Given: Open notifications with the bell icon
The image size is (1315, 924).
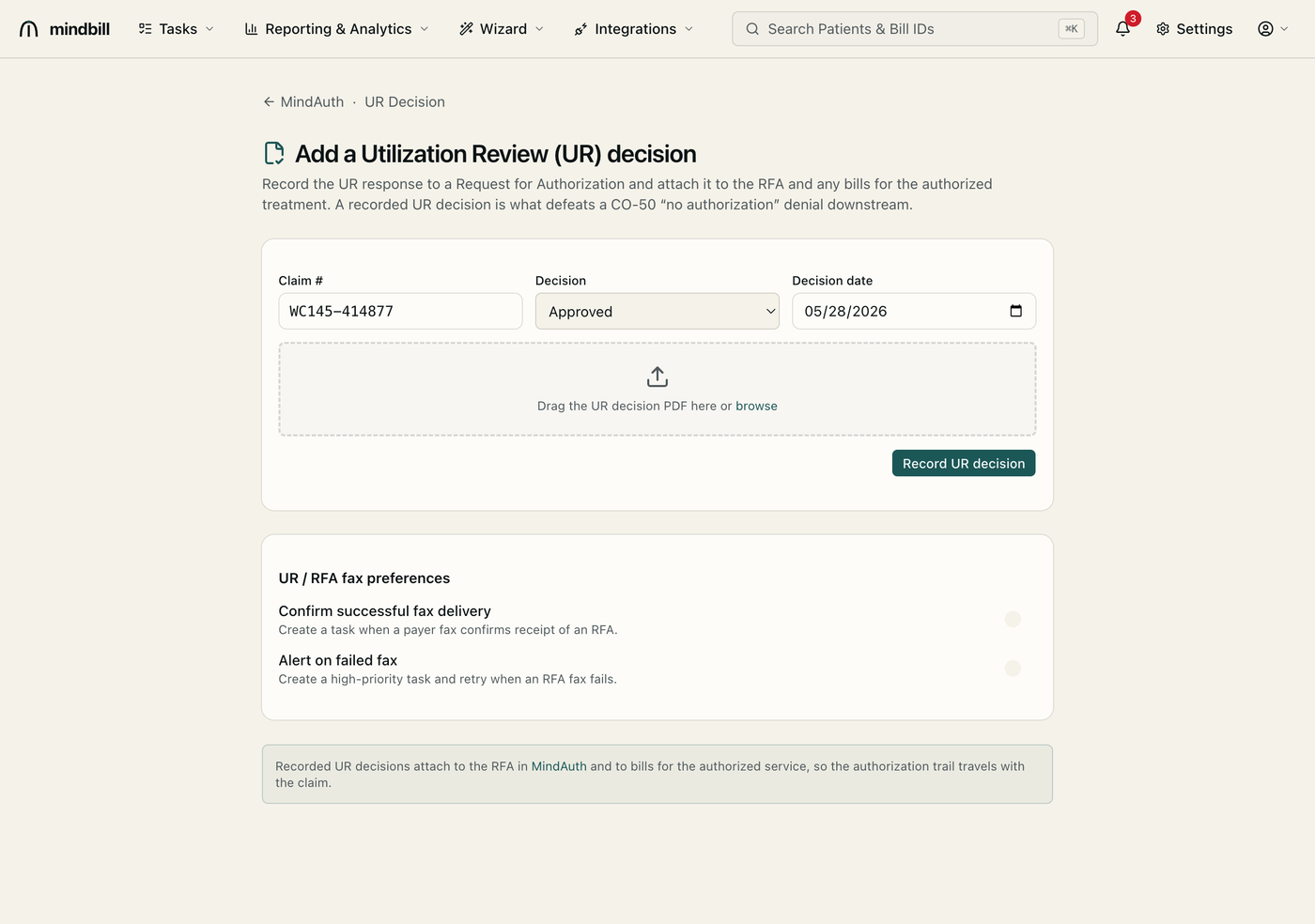Looking at the screenshot, I should (1122, 29).
